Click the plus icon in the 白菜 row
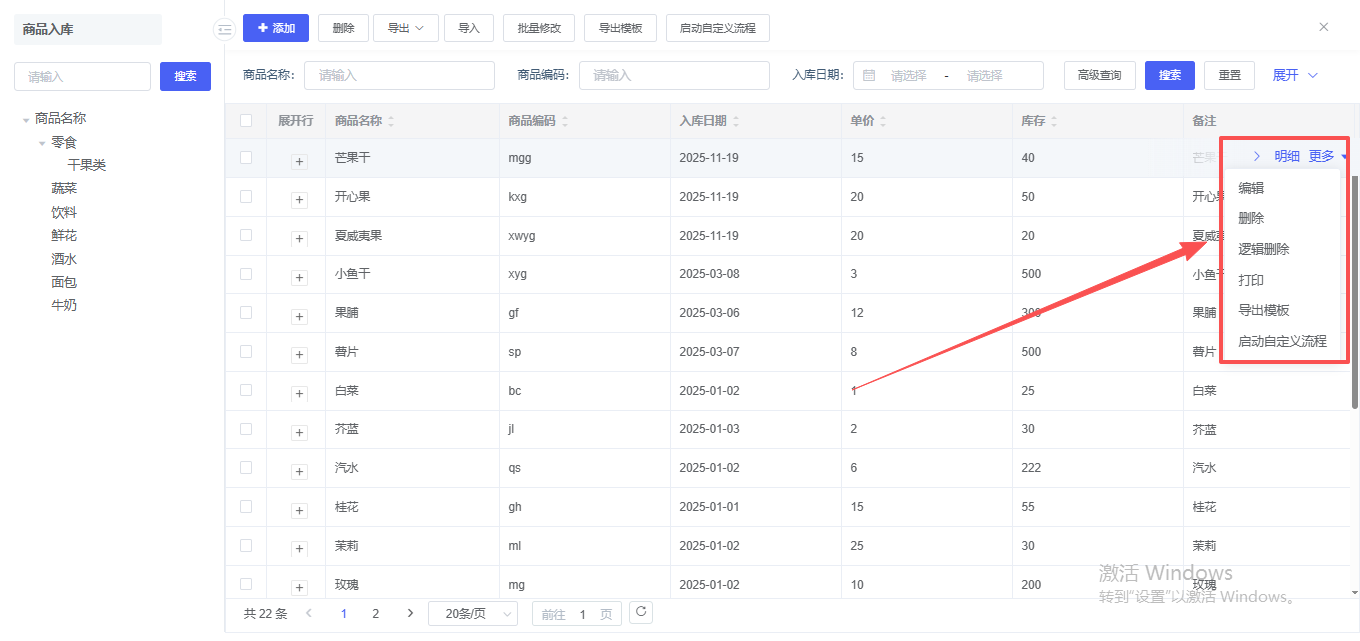Image resolution: width=1360 pixels, height=641 pixels. tap(299, 394)
